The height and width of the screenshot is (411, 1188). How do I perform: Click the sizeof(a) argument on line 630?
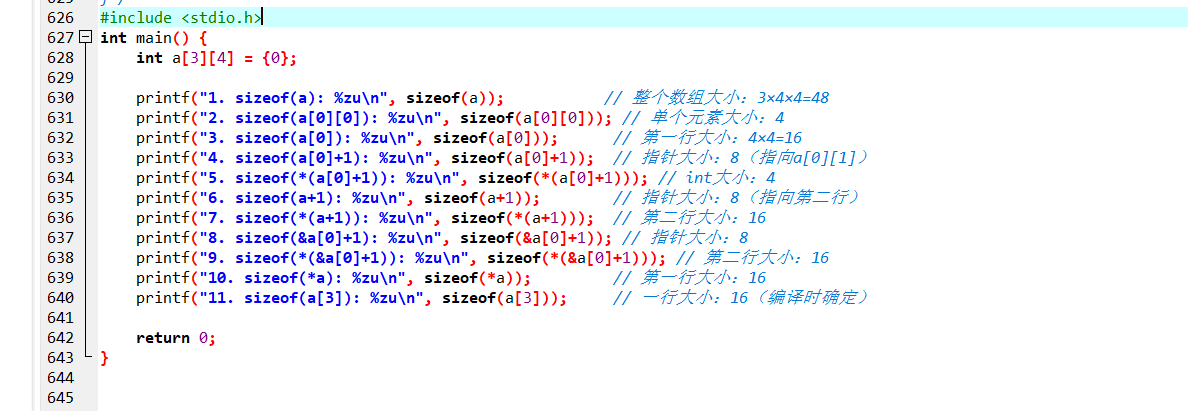click(x=451, y=98)
